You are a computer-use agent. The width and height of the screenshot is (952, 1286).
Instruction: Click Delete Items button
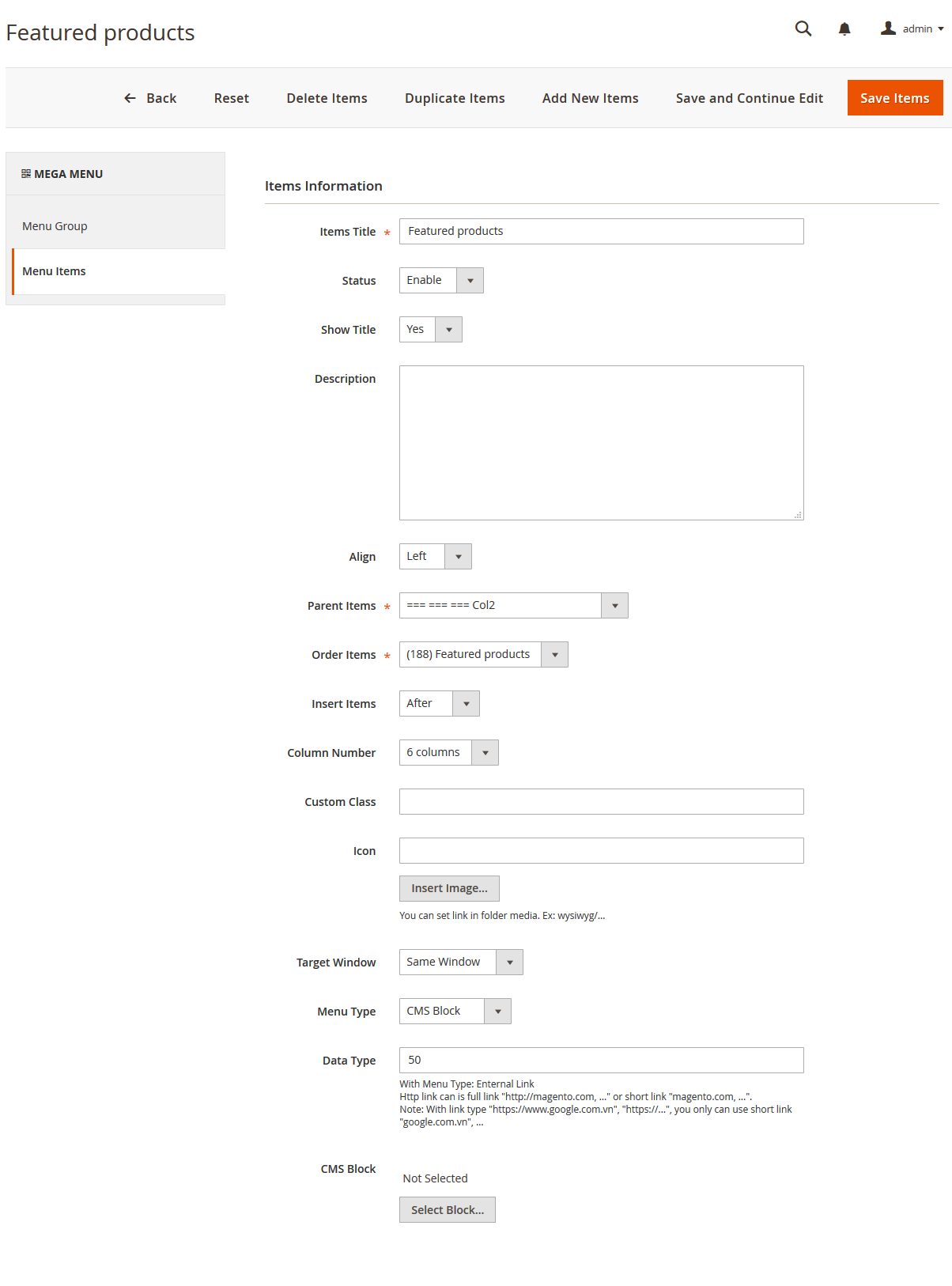327,98
